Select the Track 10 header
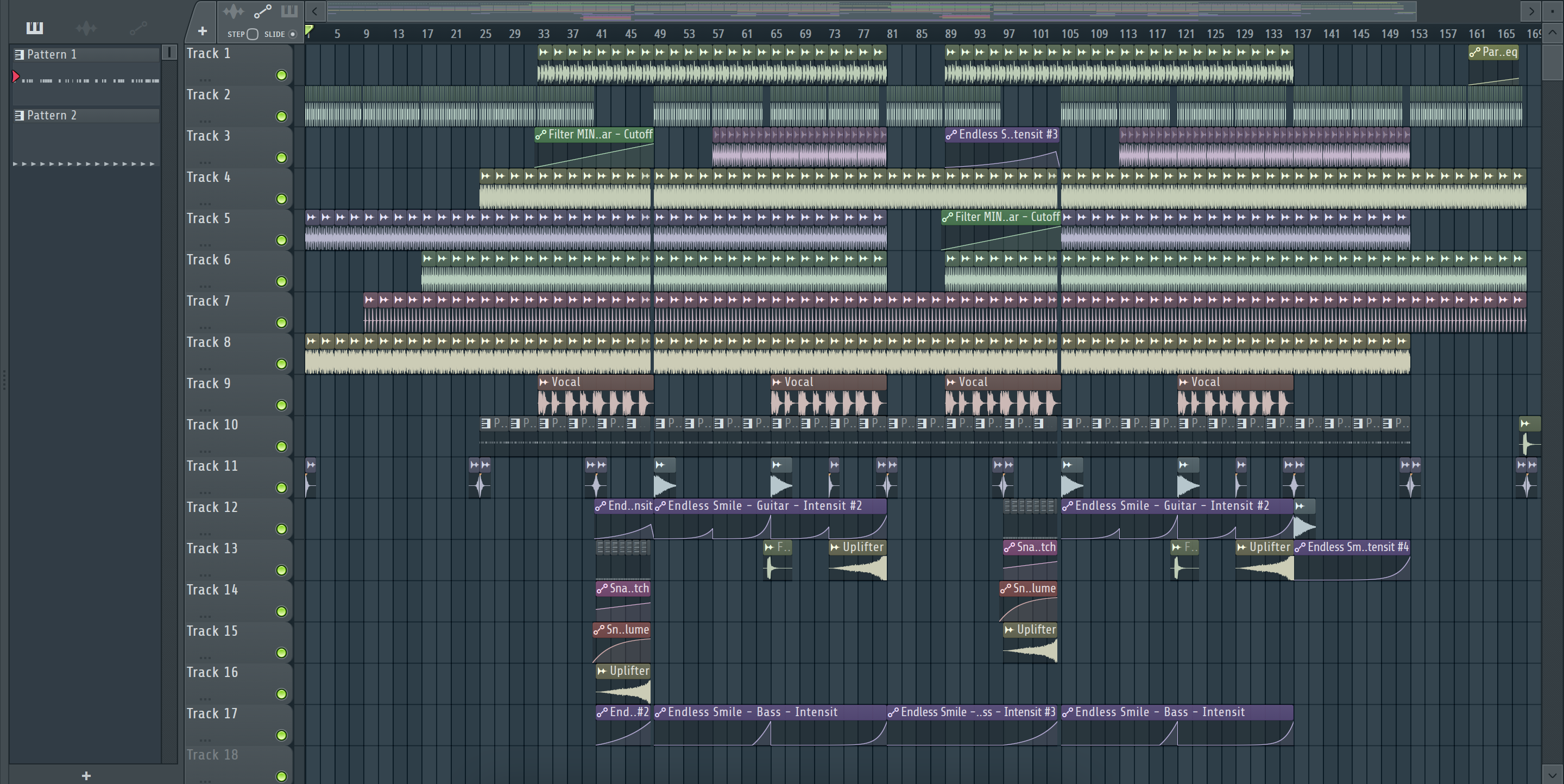1564x784 pixels. tap(238, 435)
